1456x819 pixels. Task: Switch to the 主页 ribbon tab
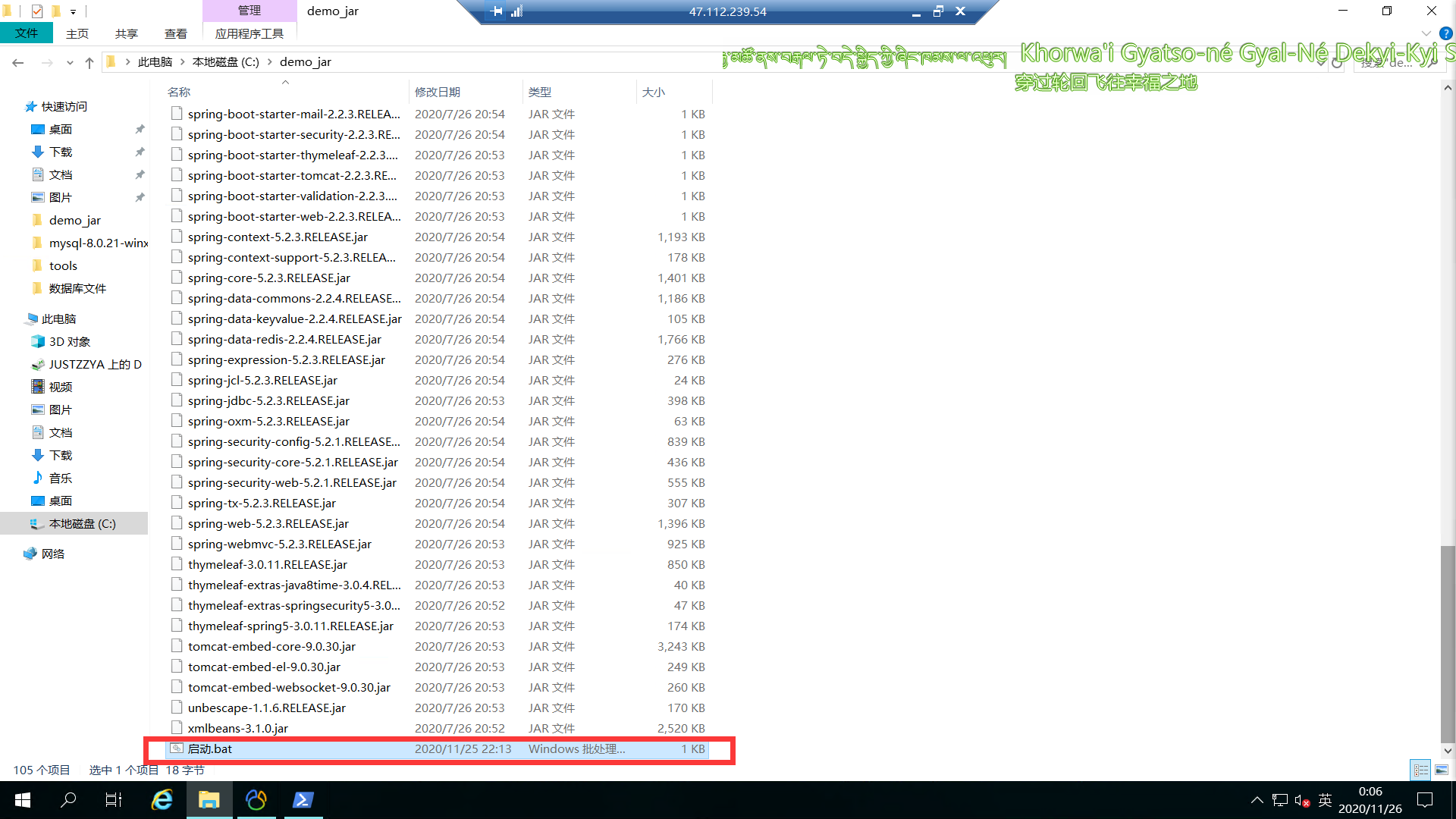click(x=77, y=33)
